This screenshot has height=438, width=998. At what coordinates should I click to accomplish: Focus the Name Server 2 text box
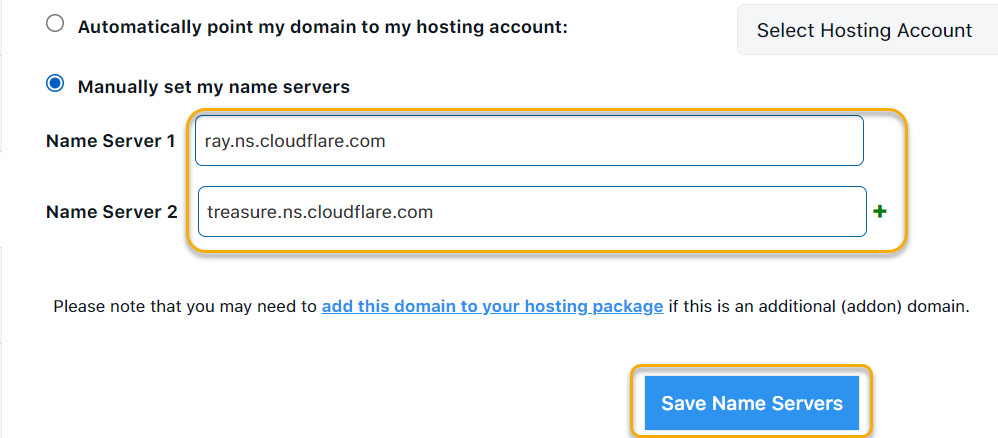[x=531, y=212]
